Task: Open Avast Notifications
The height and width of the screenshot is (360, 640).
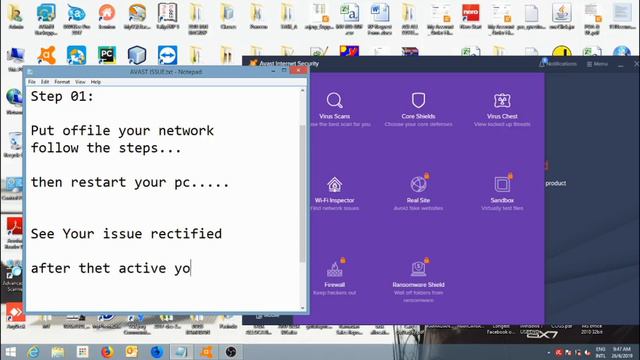Action: pos(558,64)
